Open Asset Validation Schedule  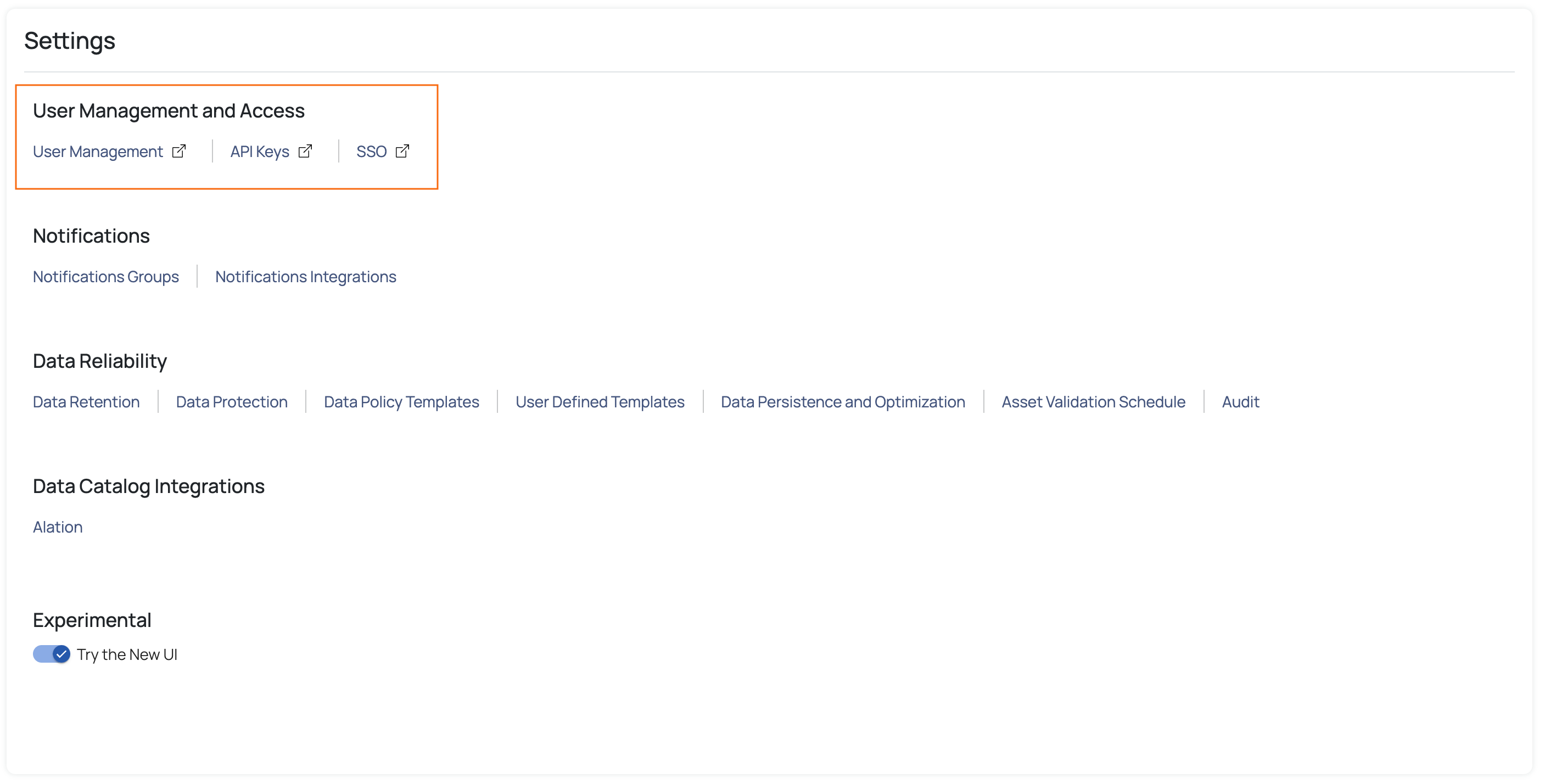pyautogui.click(x=1093, y=402)
